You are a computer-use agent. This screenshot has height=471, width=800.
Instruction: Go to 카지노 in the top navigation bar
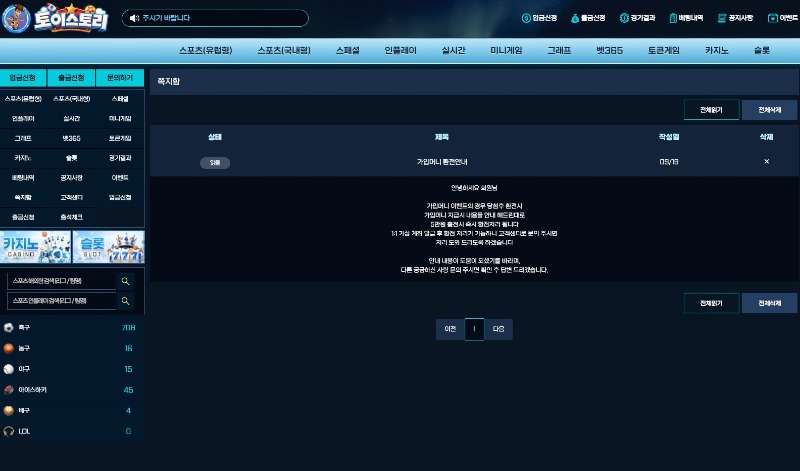tap(717, 51)
